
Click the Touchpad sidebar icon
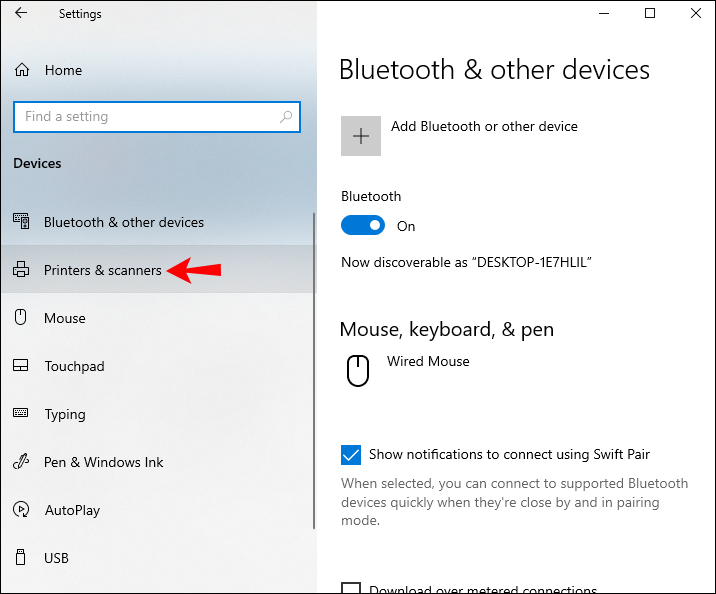coord(21,366)
